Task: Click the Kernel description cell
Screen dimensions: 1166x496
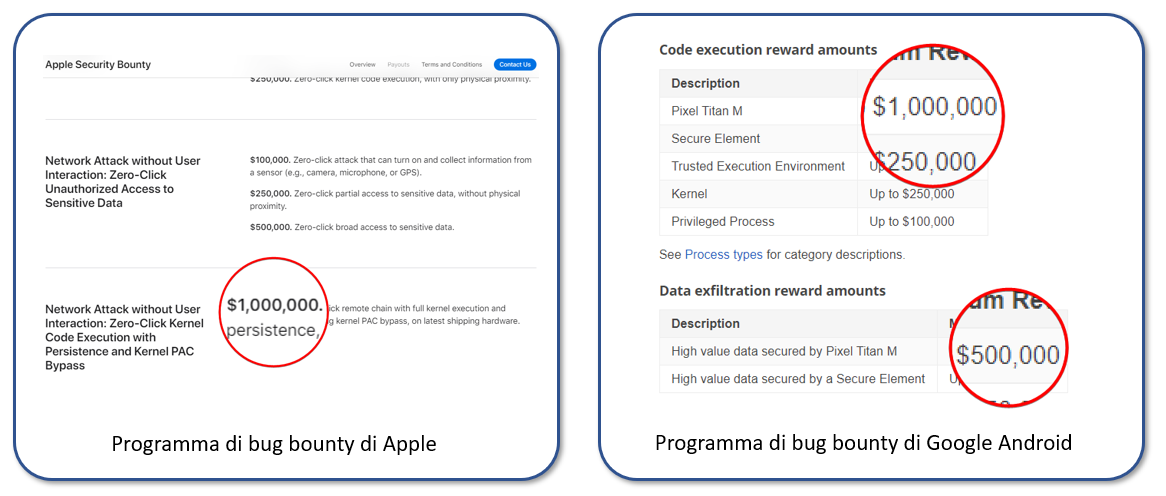Action: [689, 194]
